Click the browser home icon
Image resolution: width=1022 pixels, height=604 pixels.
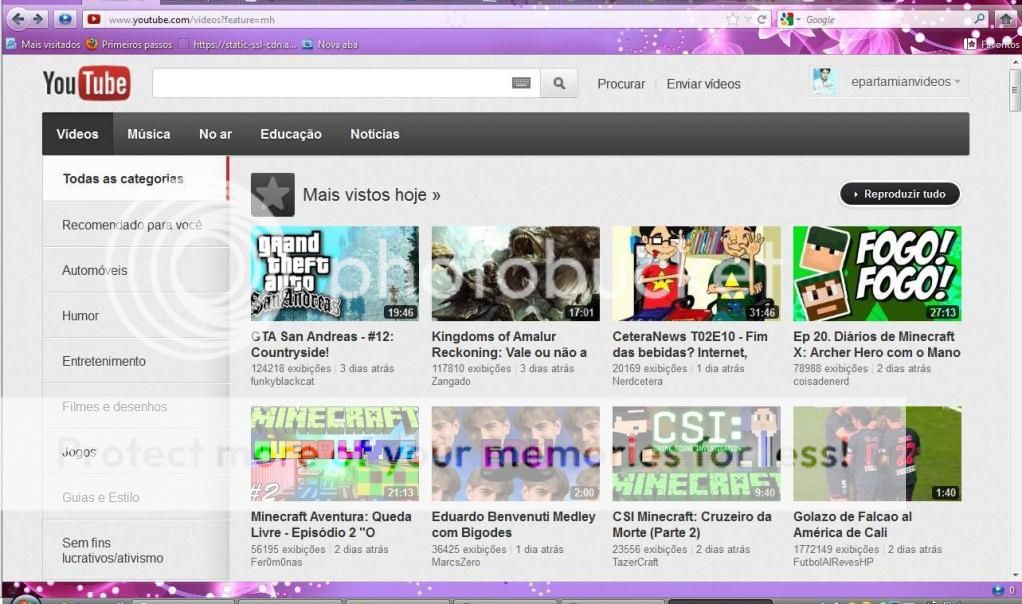1005,19
